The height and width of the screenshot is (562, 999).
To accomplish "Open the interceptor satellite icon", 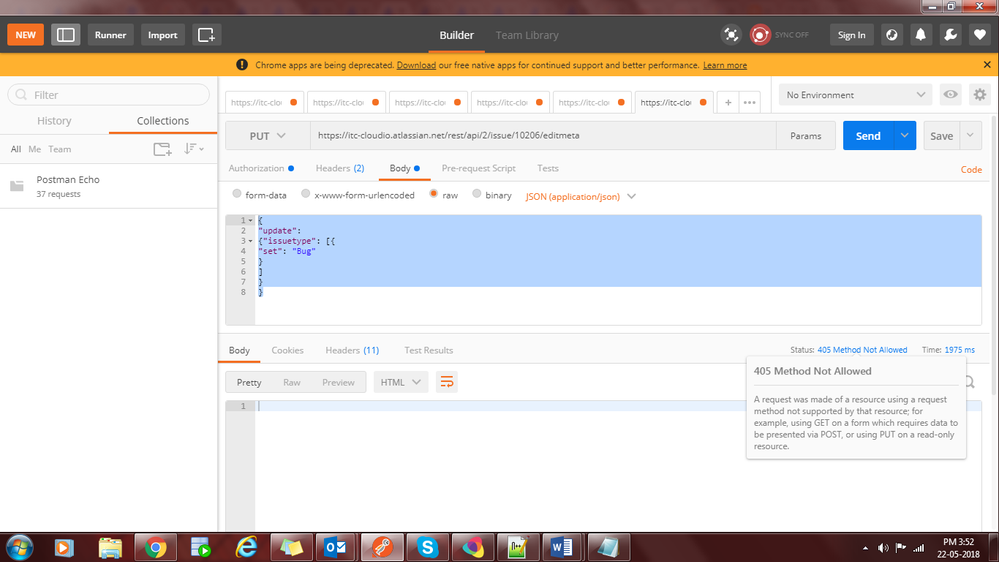I will (731, 35).
